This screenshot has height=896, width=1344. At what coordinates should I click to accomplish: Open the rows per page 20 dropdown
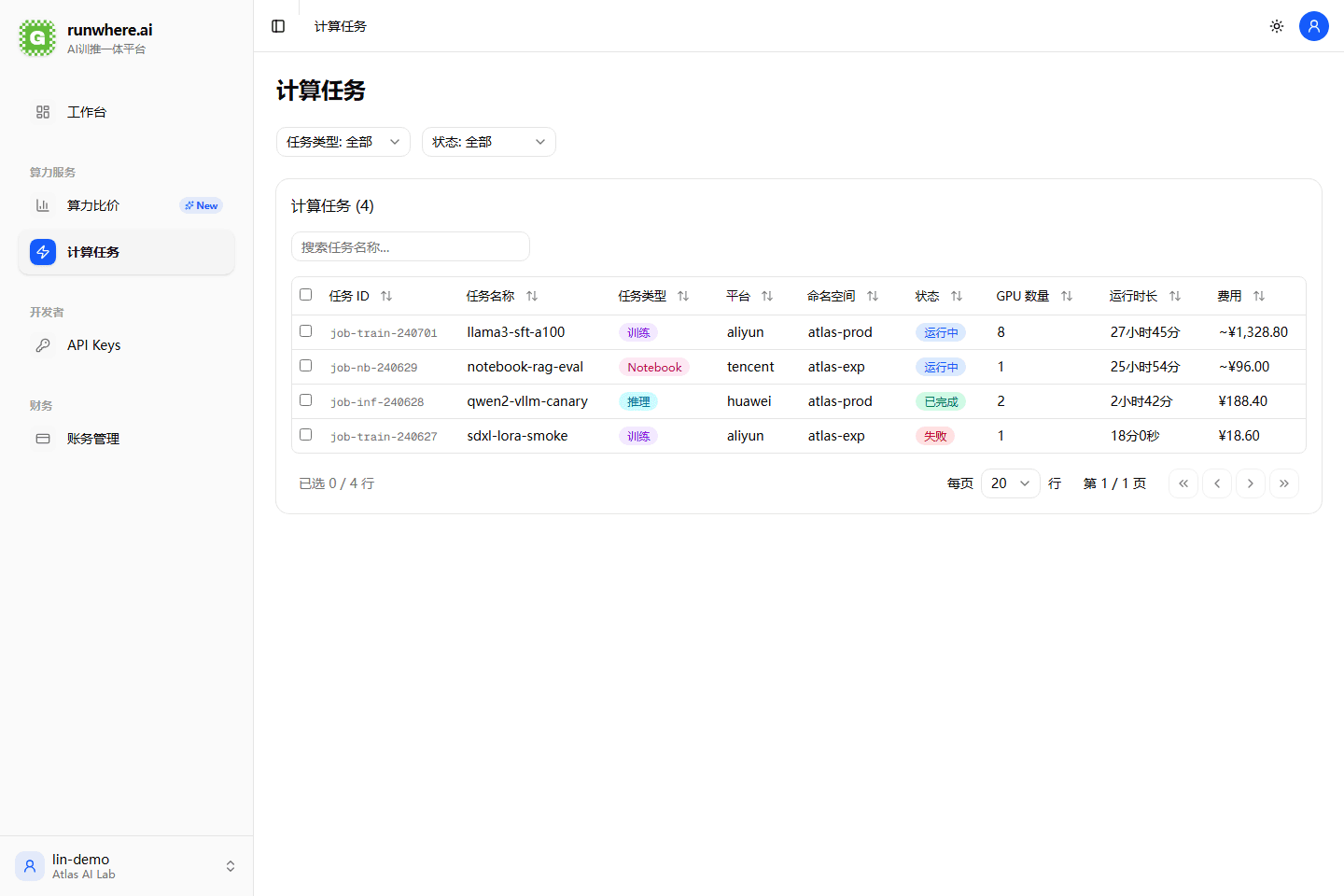[1011, 483]
